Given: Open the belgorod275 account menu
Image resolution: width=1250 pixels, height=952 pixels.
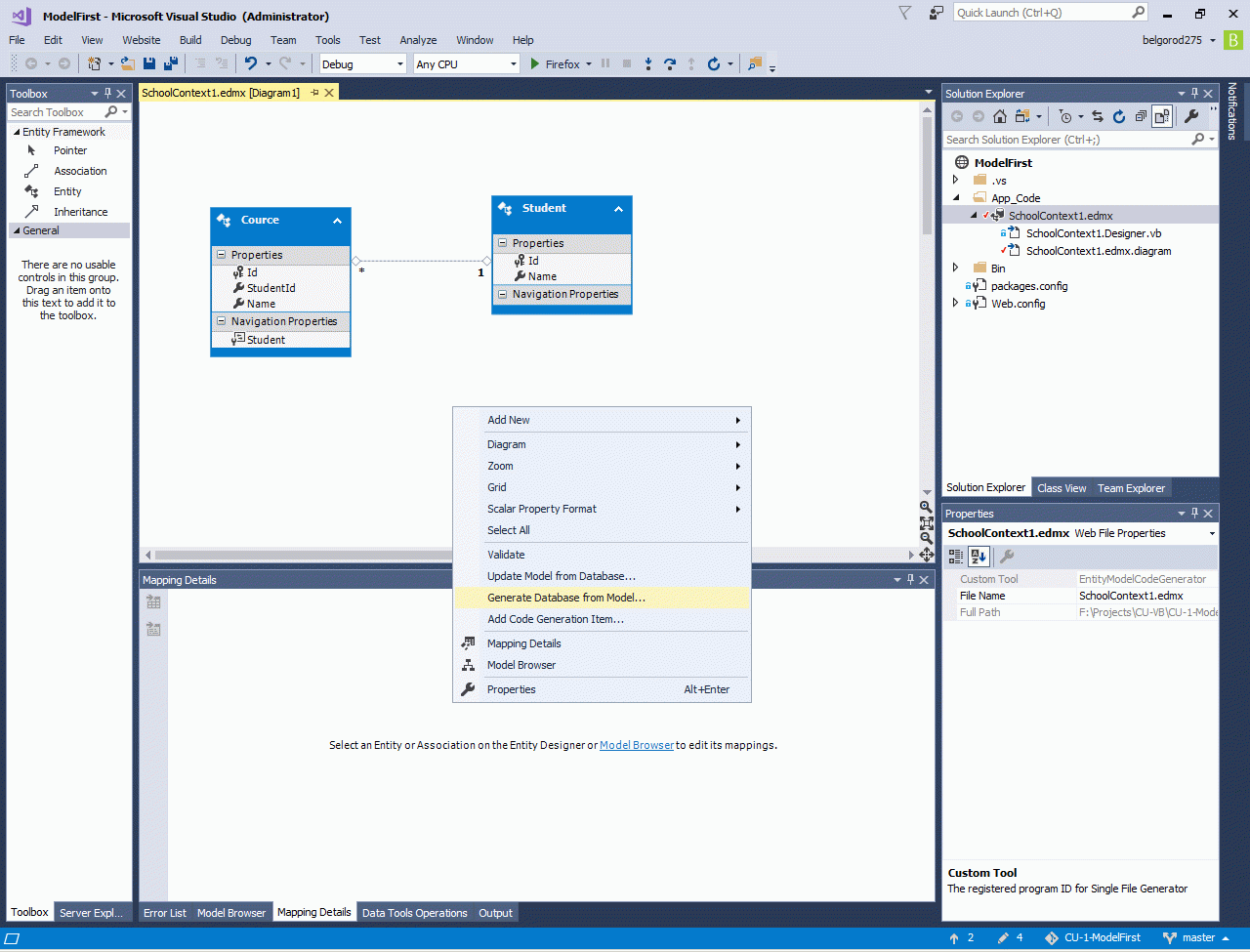Looking at the screenshot, I should pos(1179,40).
